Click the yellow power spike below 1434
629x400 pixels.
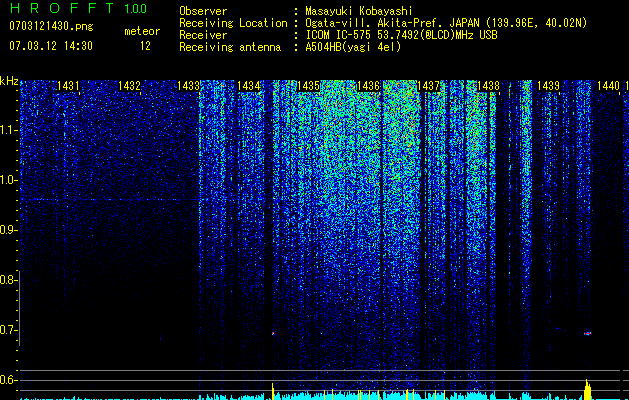click(x=273, y=391)
